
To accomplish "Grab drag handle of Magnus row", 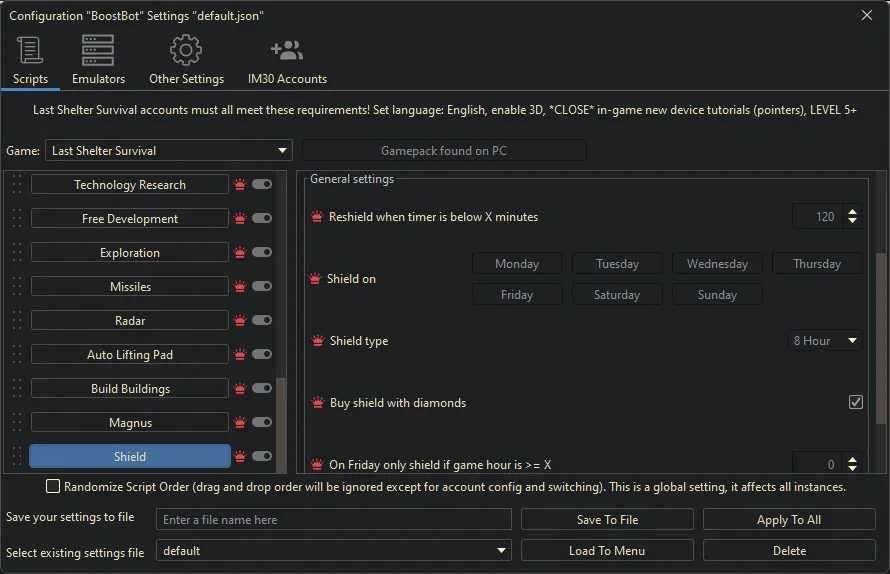I will click(x=17, y=423).
